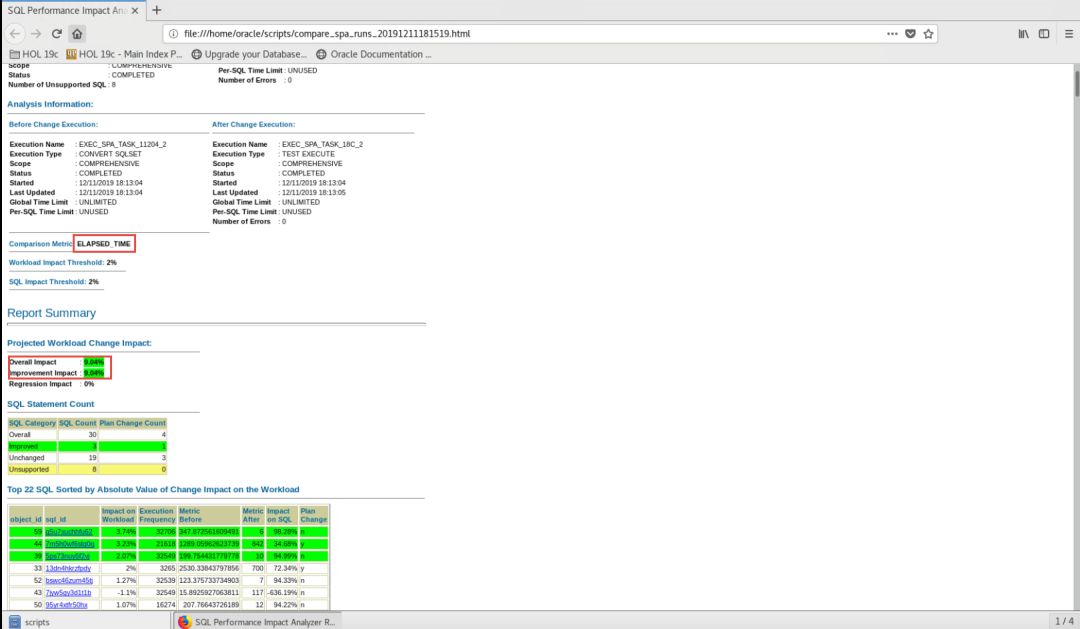Click the Improvement Impact green value
The height and width of the screenshot is (629, 1080).
point(94,373)
